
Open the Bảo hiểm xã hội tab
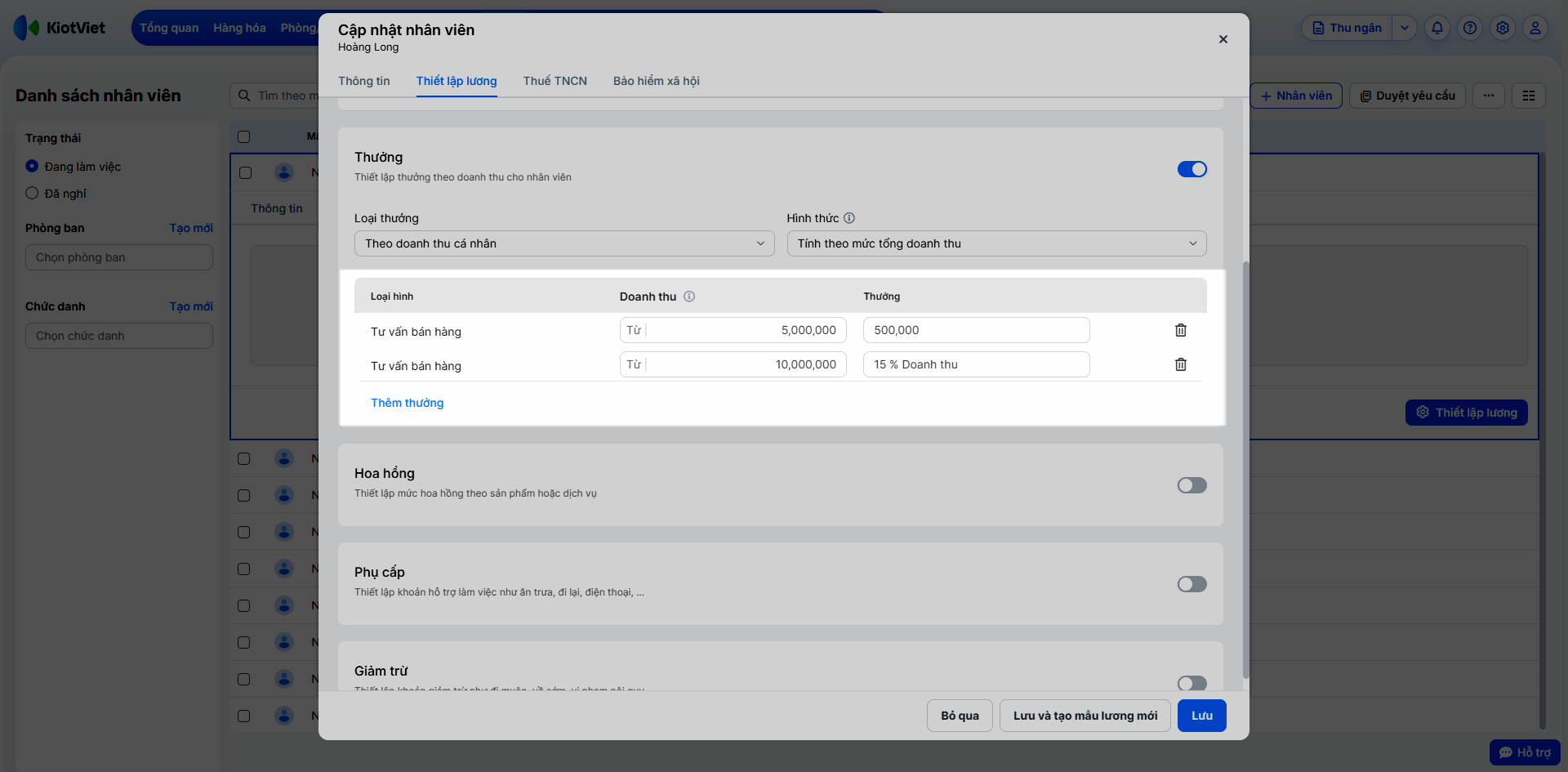[657, 81]
